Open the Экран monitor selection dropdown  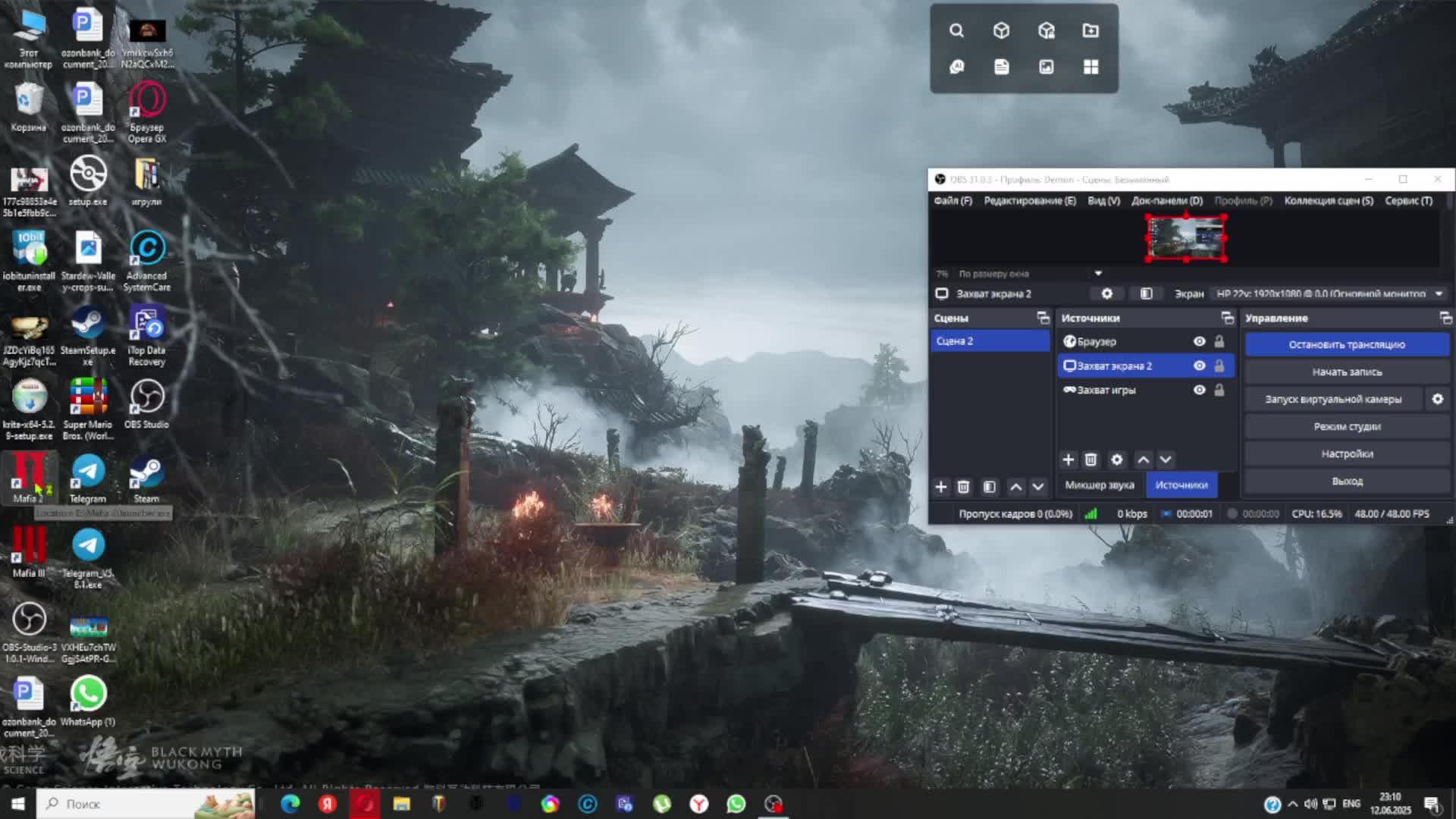(x=1330, y=293)
